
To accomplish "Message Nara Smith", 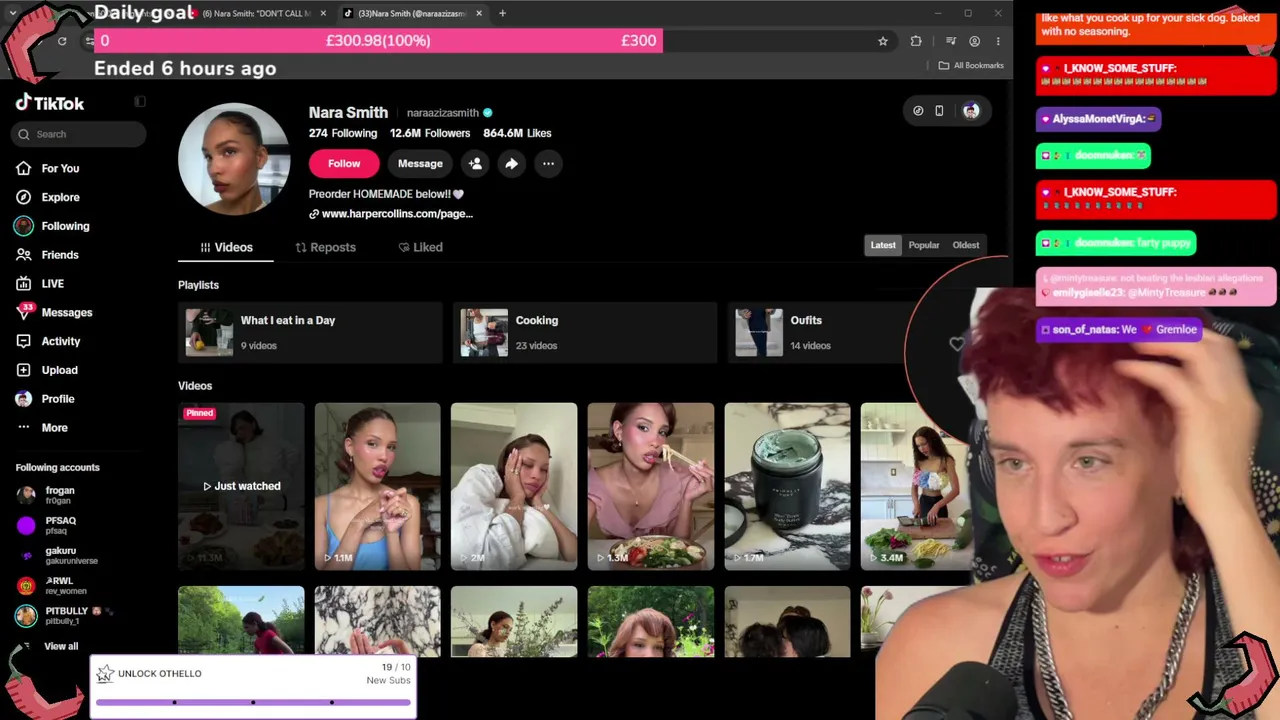I will [x=420, y=164].
